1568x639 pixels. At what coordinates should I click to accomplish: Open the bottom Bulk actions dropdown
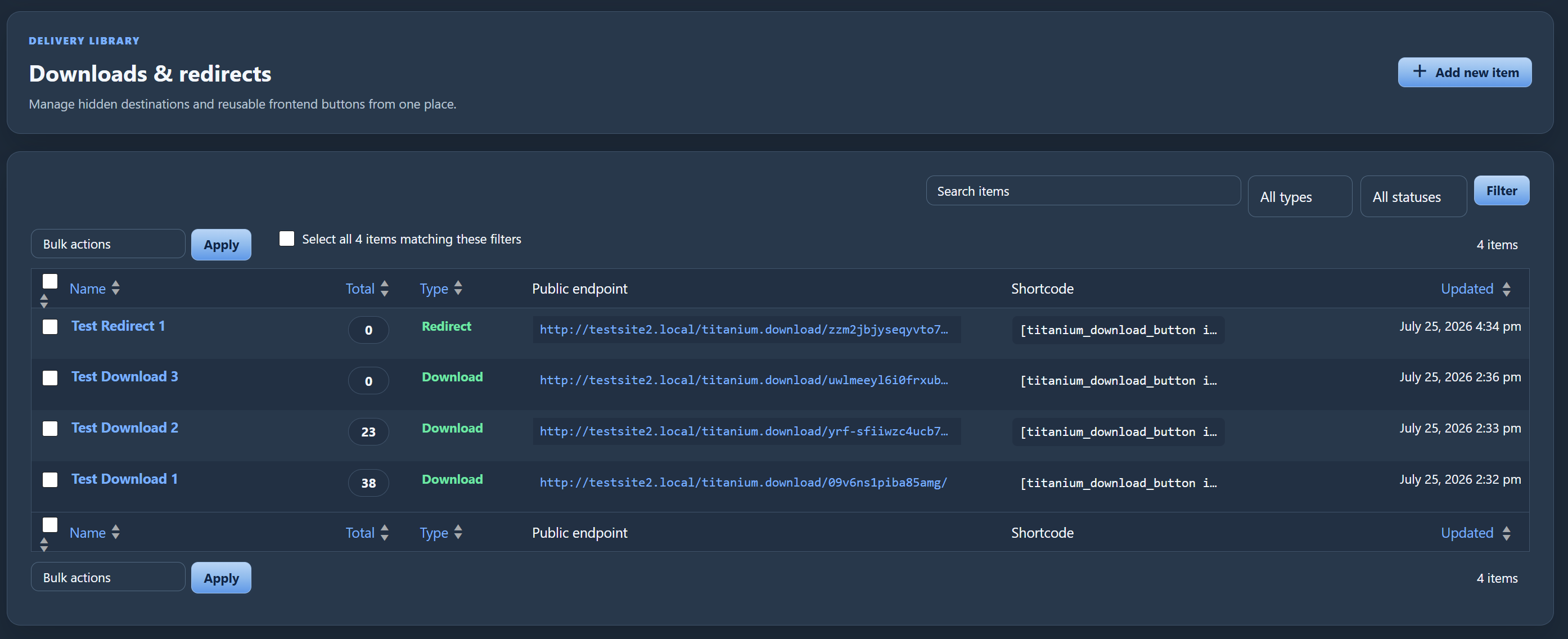[108, 577]
